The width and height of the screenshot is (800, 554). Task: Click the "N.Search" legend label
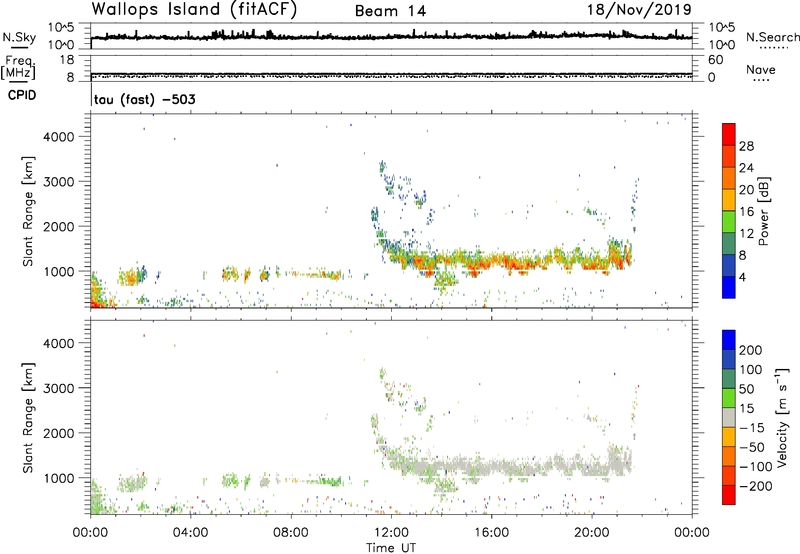pyautogui.click(x=772, y=37)
